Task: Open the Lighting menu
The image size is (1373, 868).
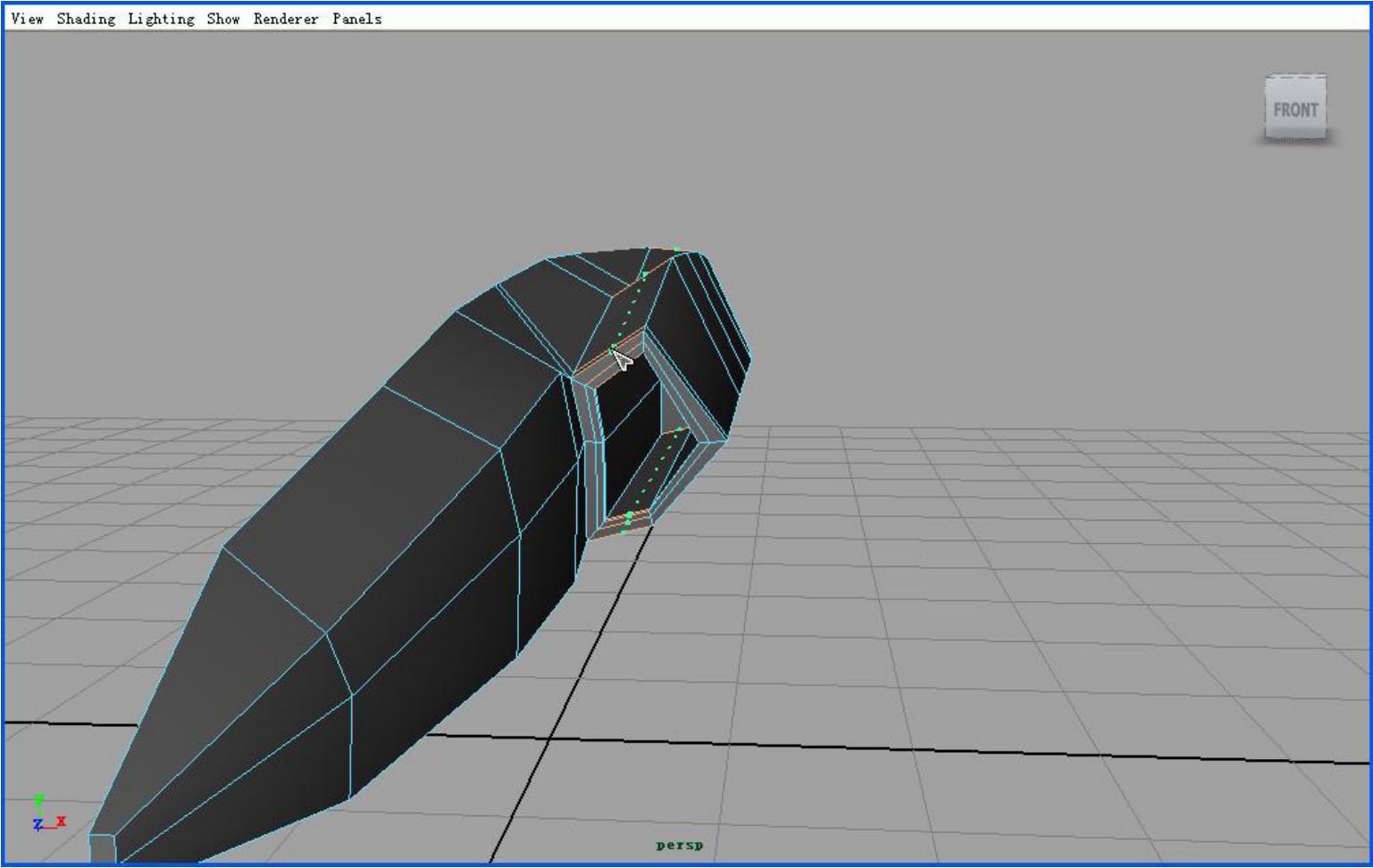Action: coord(161,19)
